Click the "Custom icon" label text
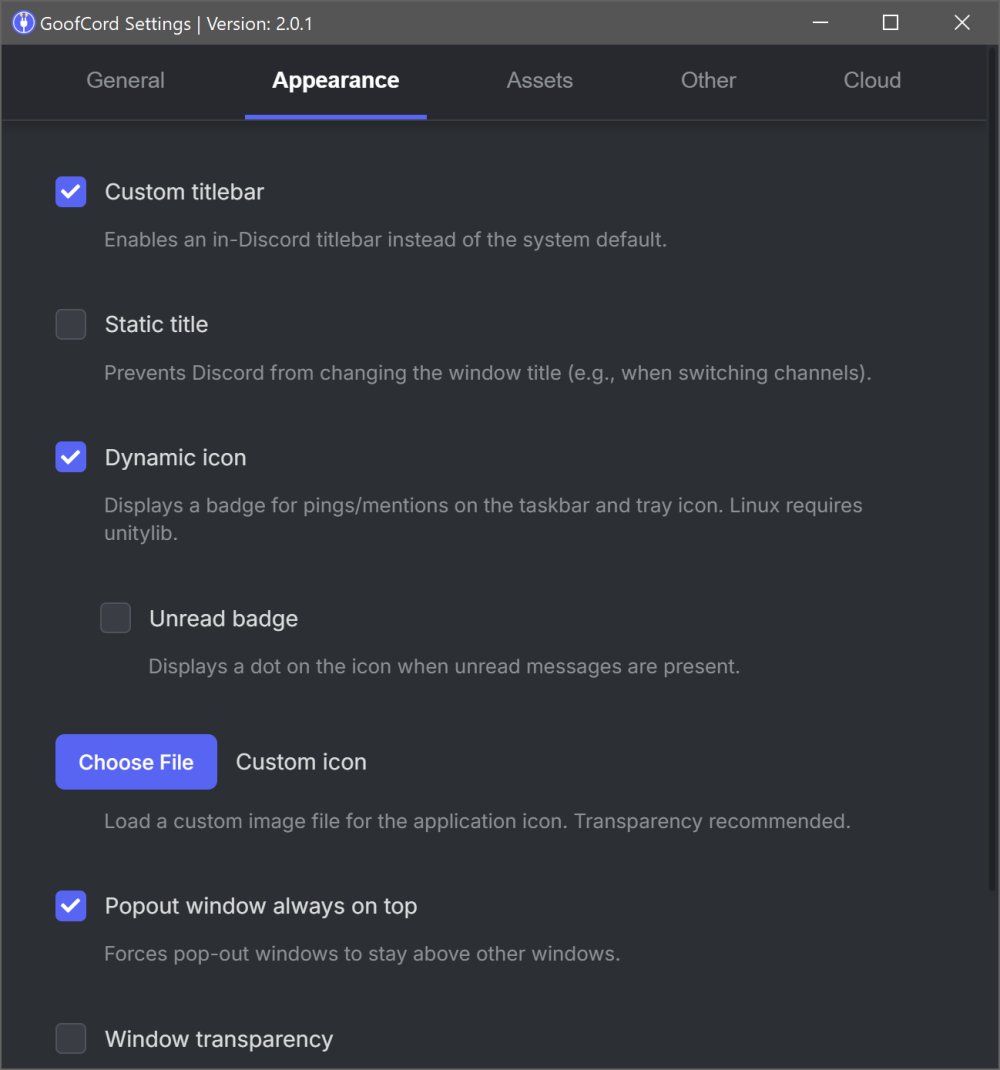1000x1070 pixels. [301, 763]
